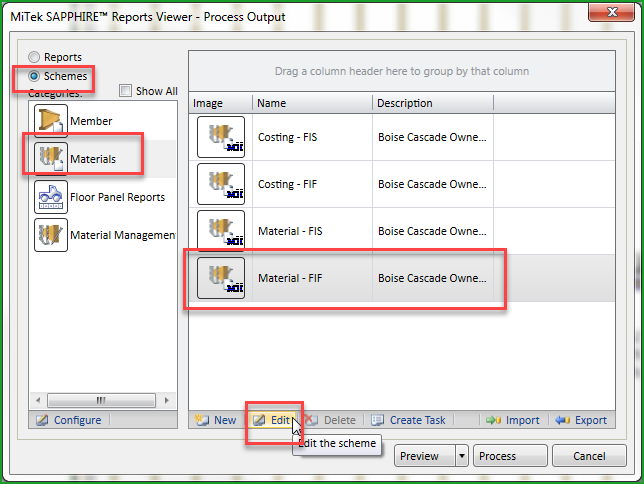Create a New scheme
Image resolution: width=644 pixels, height=484 pixels.
[x=216, y=420]
